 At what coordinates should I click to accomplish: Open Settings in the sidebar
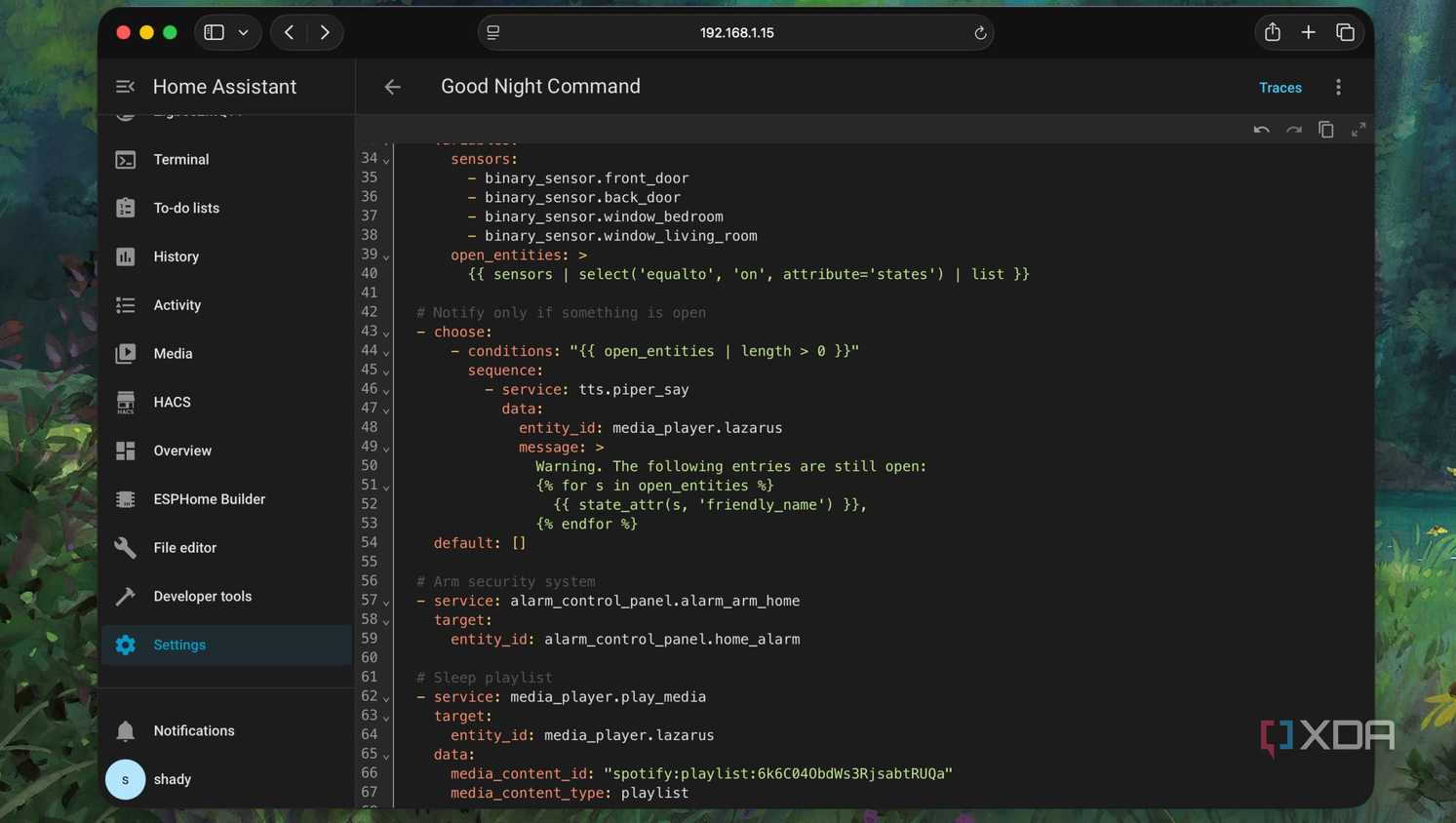tap(226, 645)
